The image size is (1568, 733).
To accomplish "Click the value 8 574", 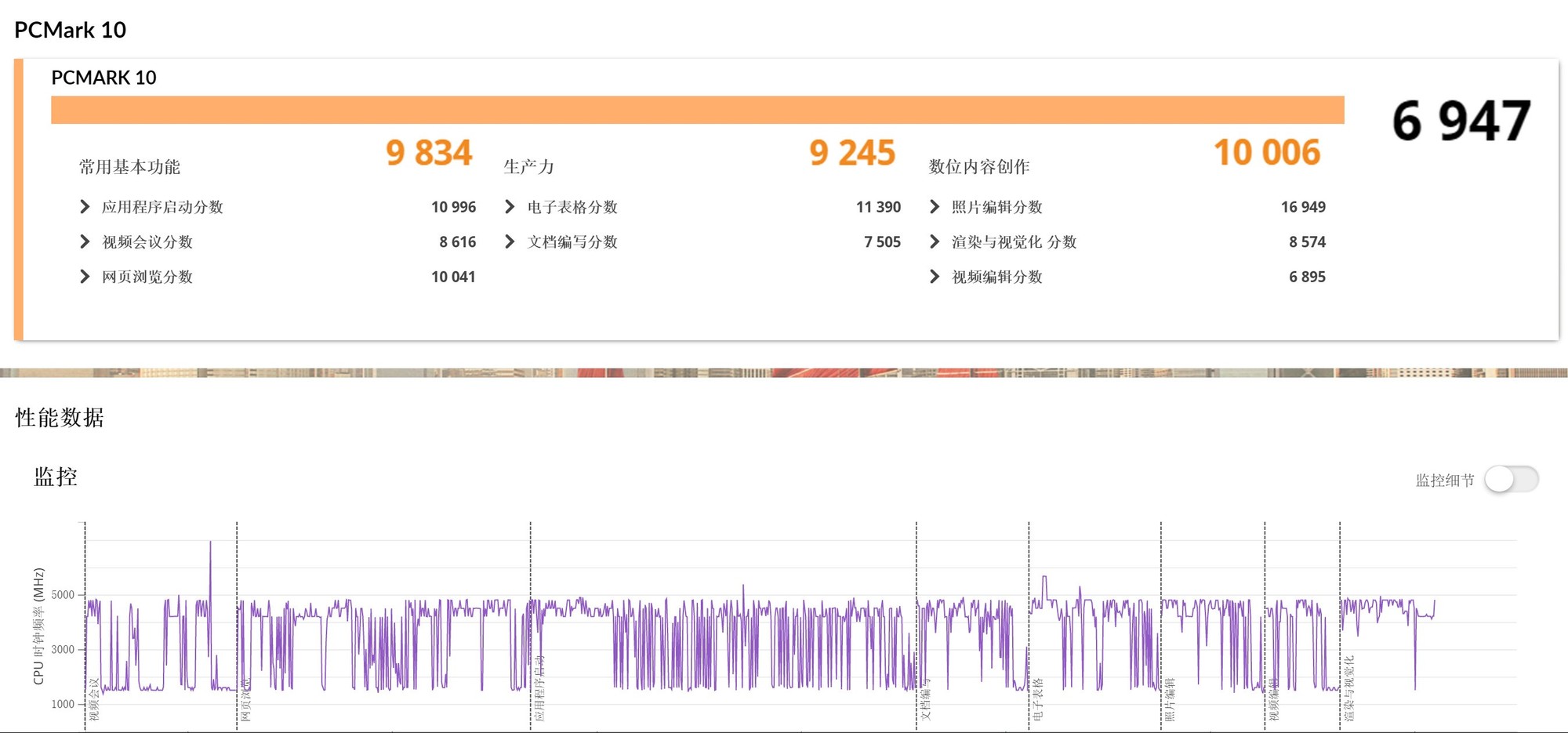I will [x=1308, y=242].
